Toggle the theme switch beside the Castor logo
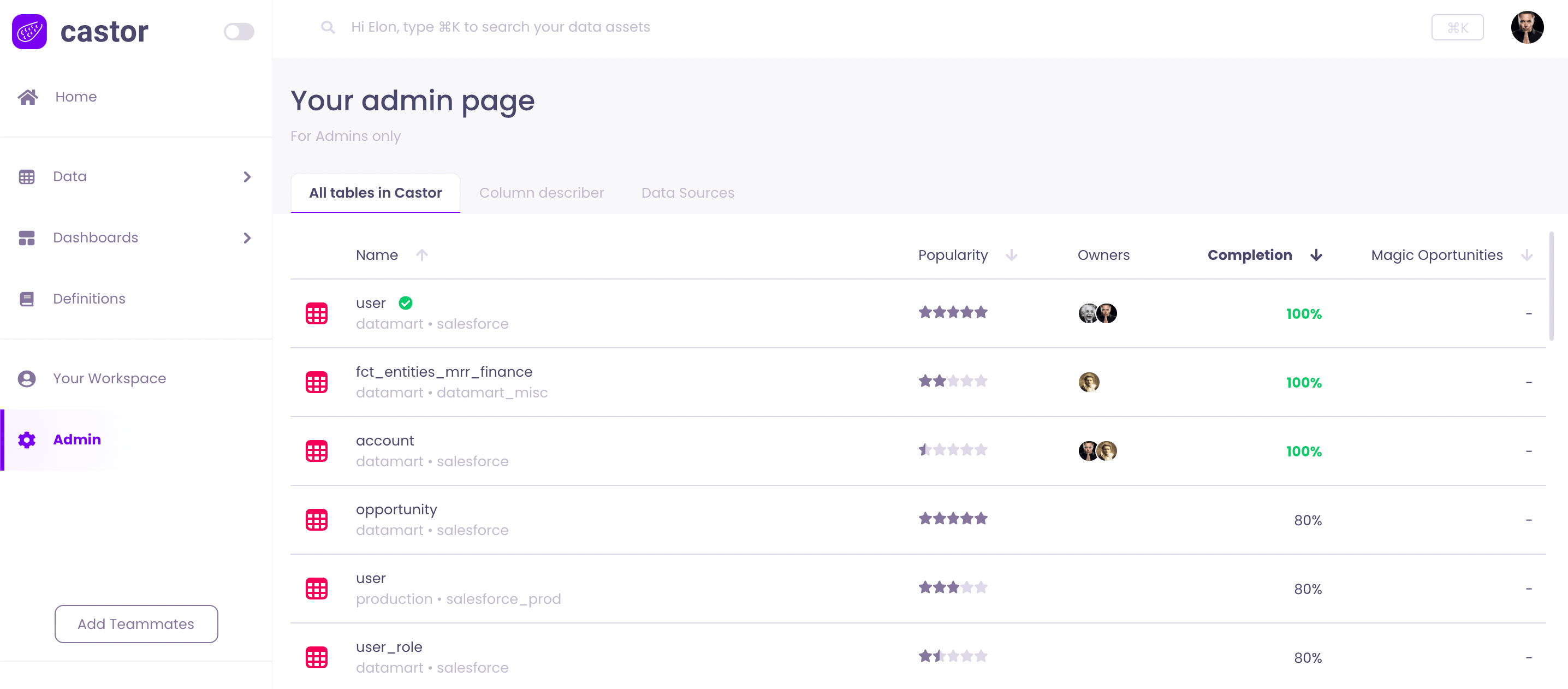Viewport: 1568px width, 689px height. click(239, 31)
